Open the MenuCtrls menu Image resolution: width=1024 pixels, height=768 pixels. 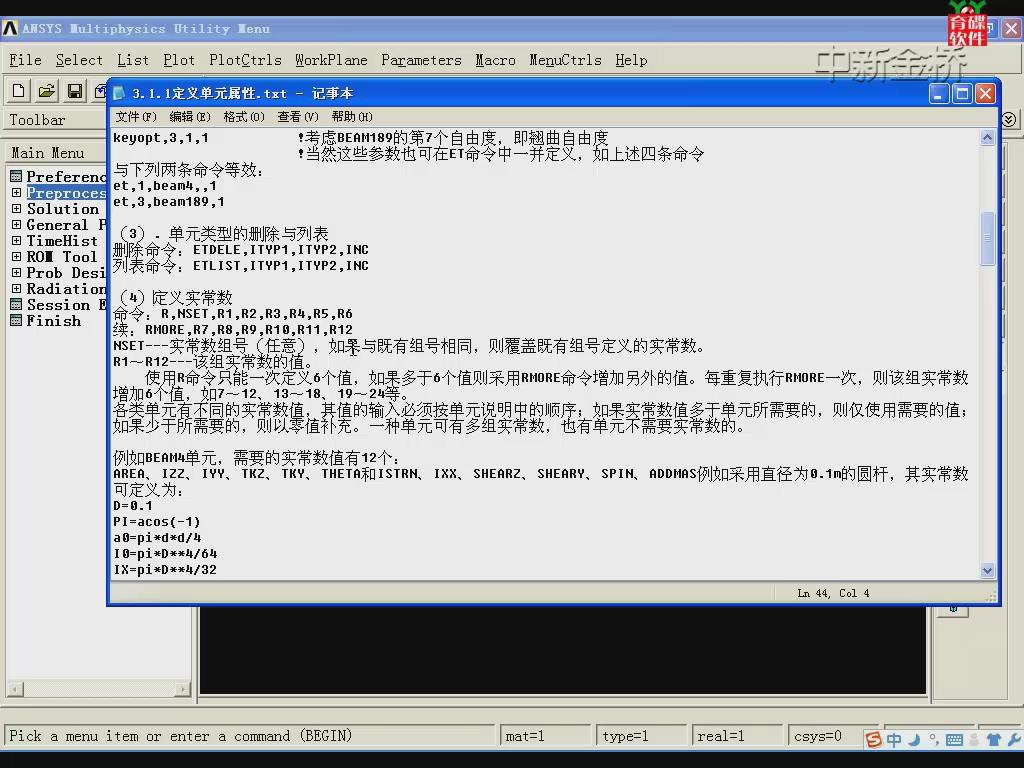(x=565, y=60)
